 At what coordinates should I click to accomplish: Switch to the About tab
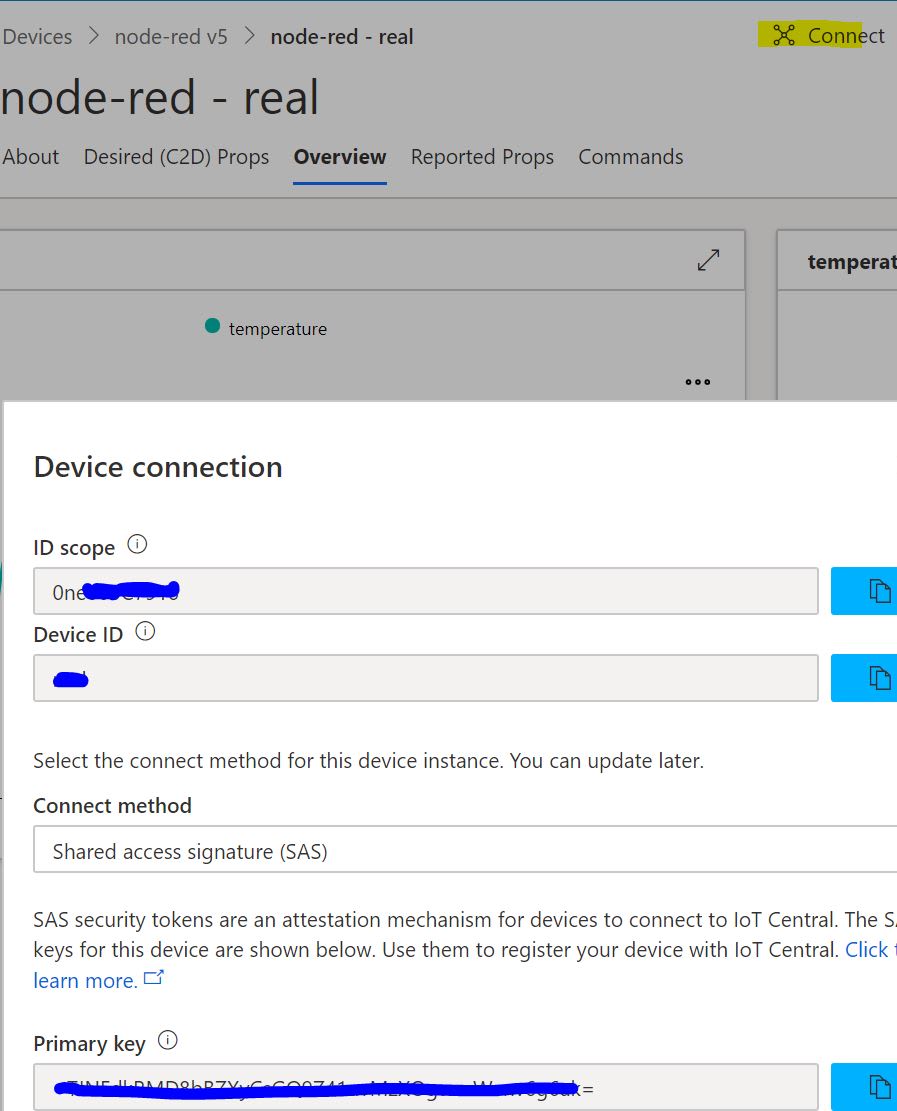click(x=31, y=157)
